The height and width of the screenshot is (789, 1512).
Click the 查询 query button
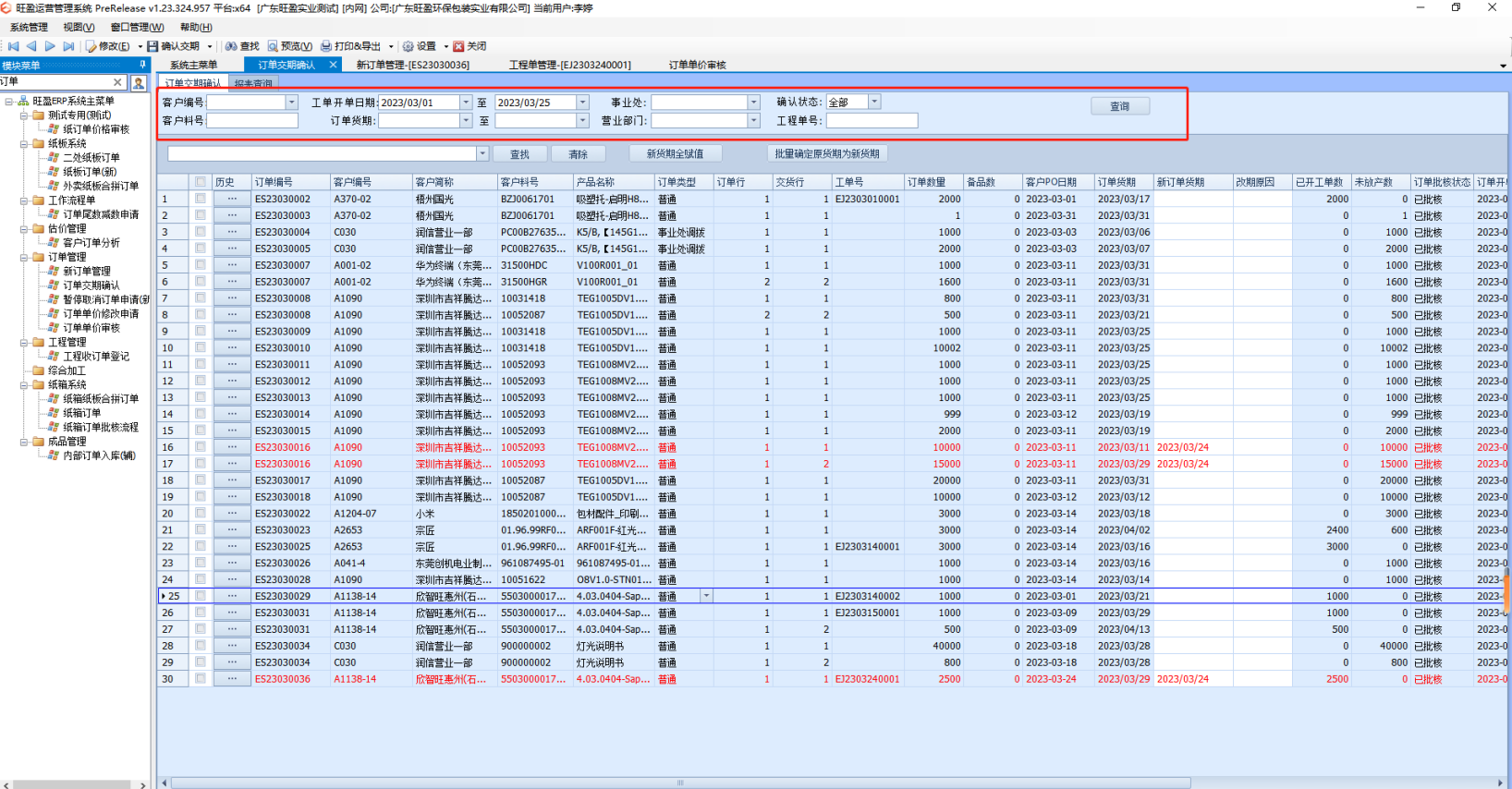coord(1120,106)
